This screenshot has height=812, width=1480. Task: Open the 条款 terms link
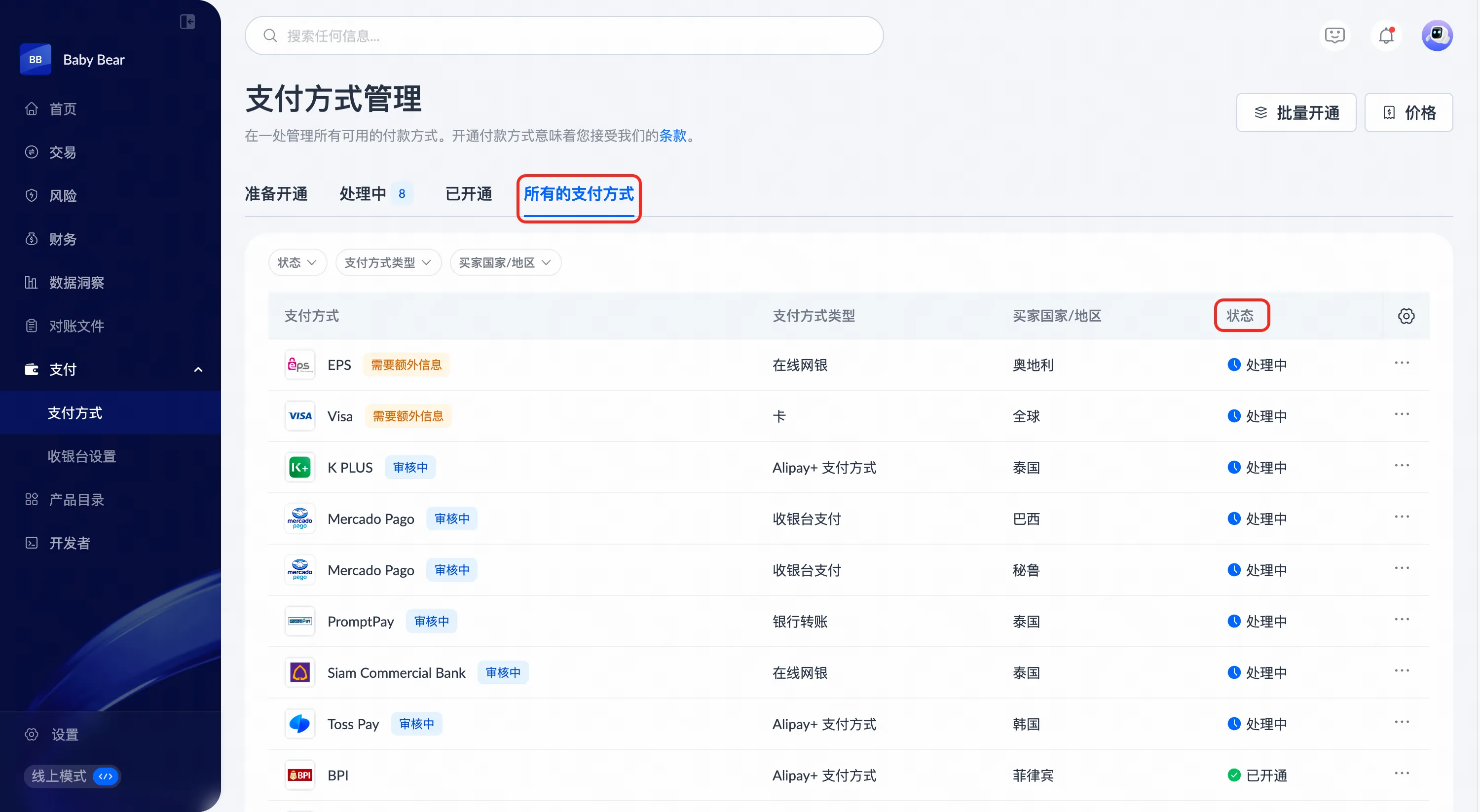pyautogui.click(x=673, y=136)
